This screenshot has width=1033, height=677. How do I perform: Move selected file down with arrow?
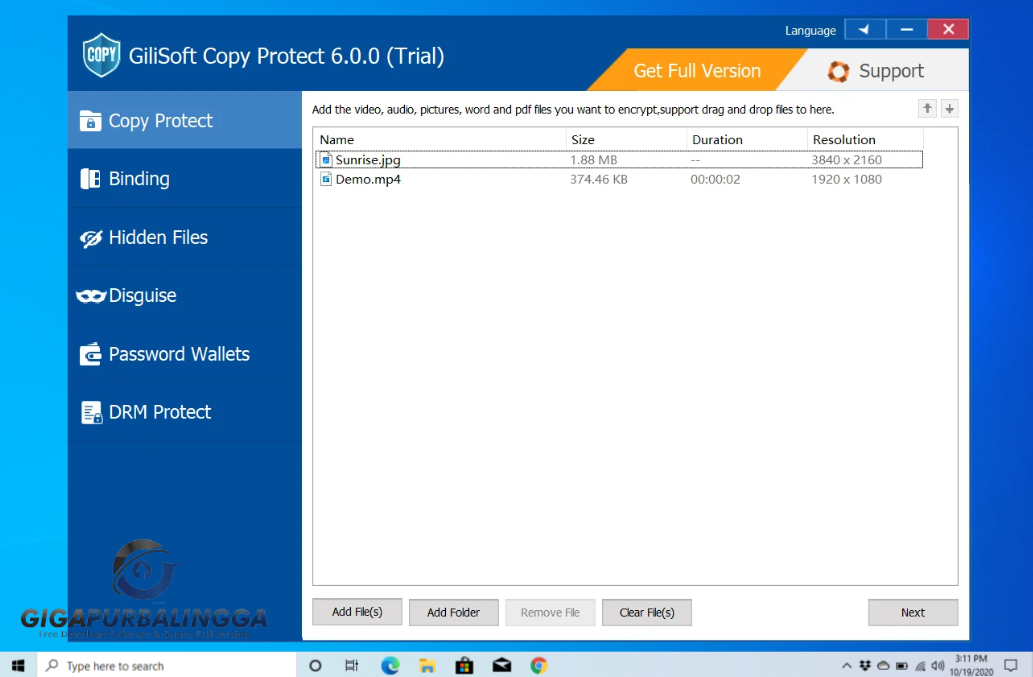[x=949, y=109]
